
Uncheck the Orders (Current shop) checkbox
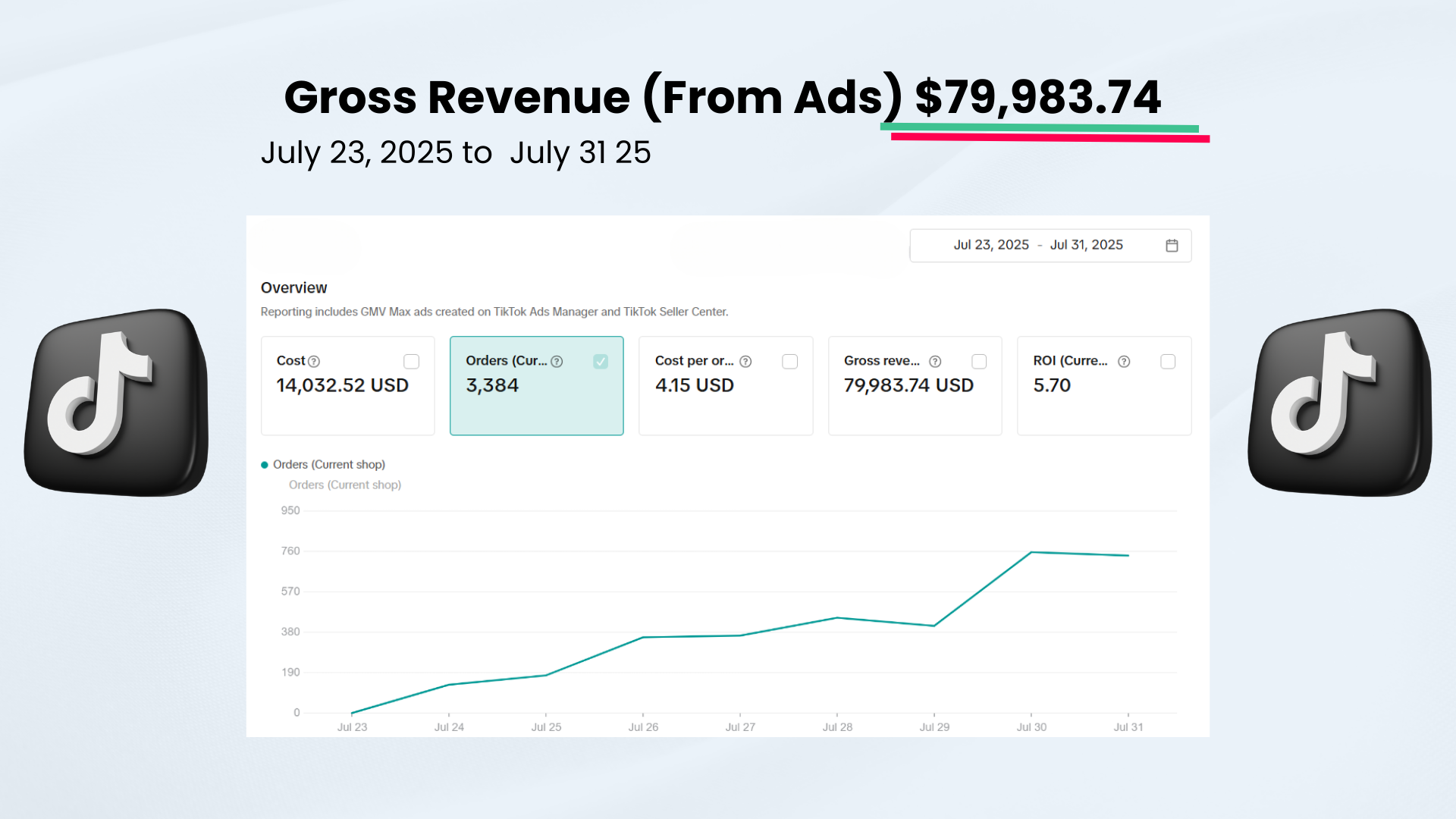point(601,362)
